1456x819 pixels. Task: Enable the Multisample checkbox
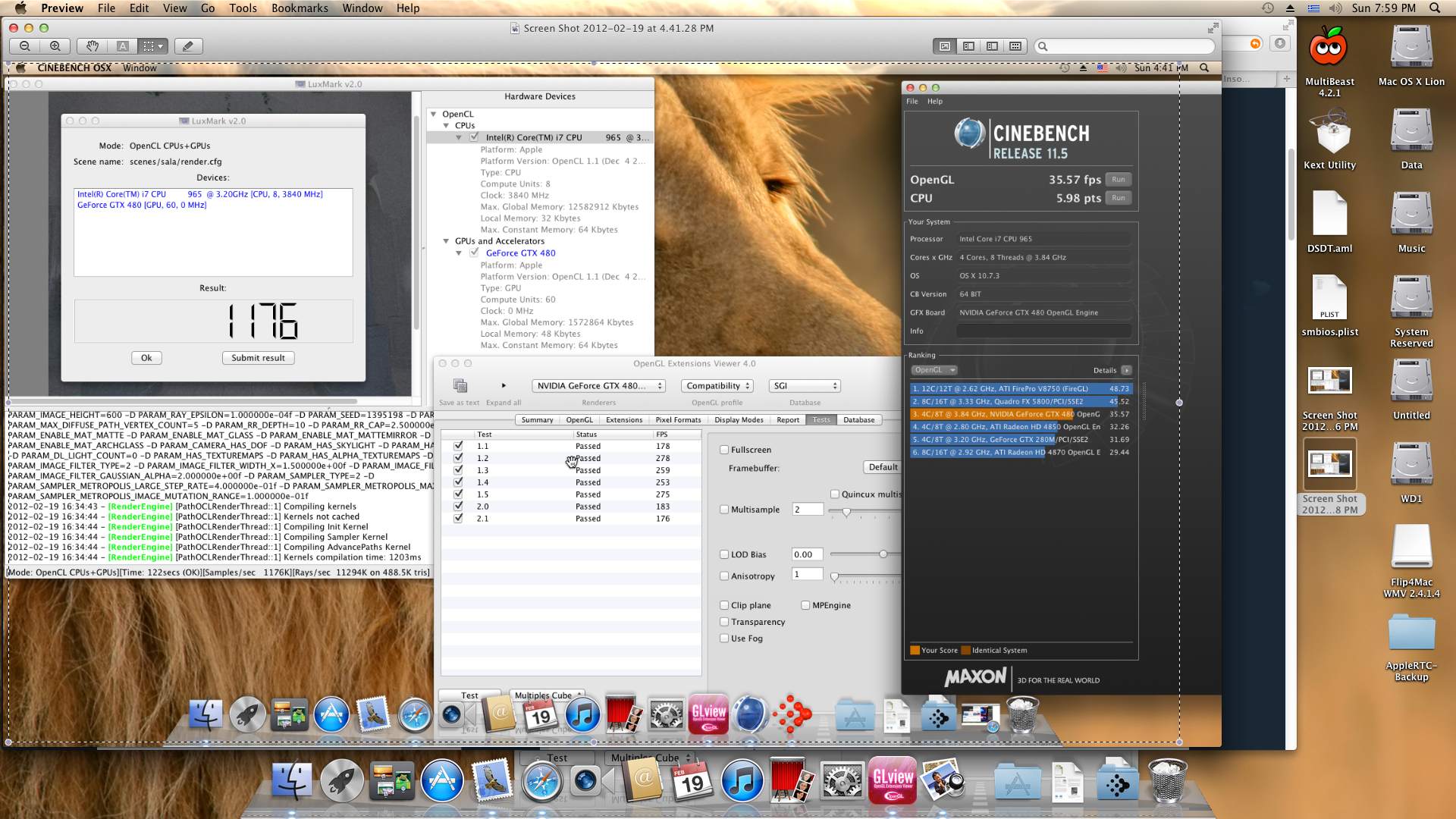pos(724,510)
